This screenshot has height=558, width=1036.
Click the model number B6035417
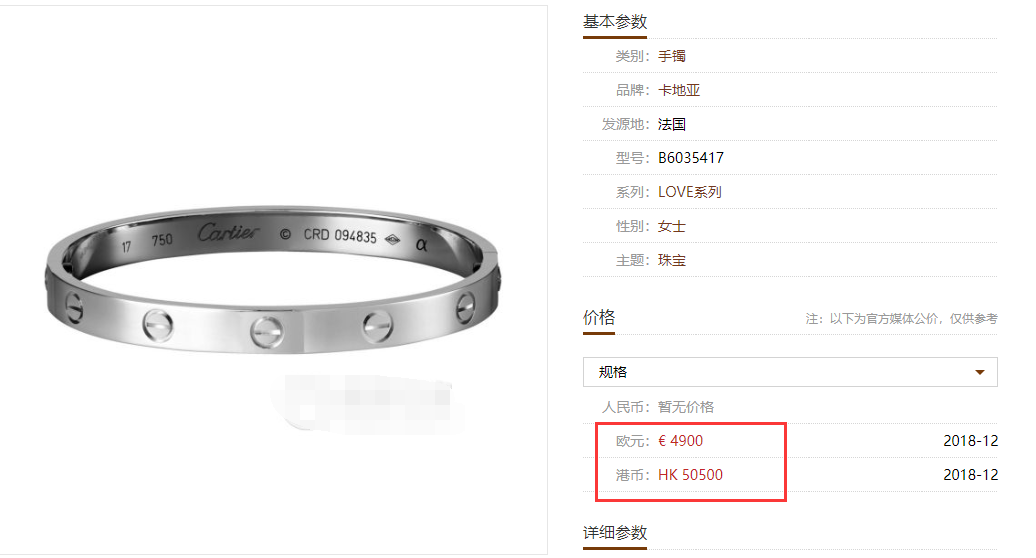click(691, 158)
